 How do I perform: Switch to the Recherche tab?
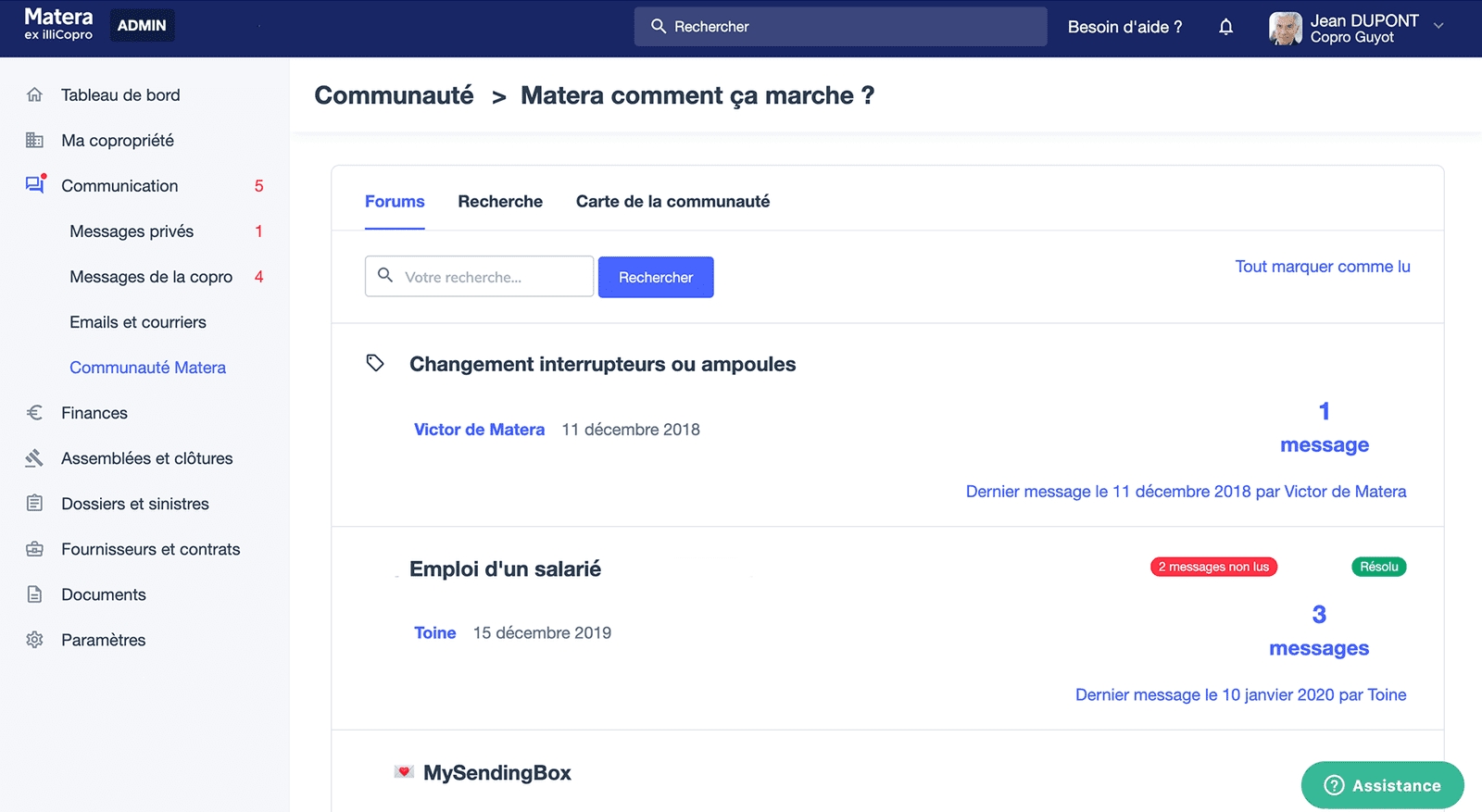pos(500,201)
